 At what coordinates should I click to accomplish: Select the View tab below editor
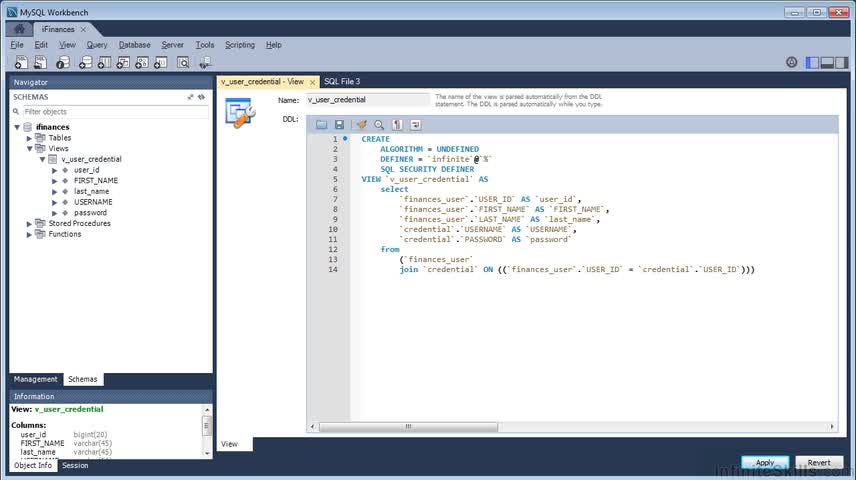(x=229, y=444)
